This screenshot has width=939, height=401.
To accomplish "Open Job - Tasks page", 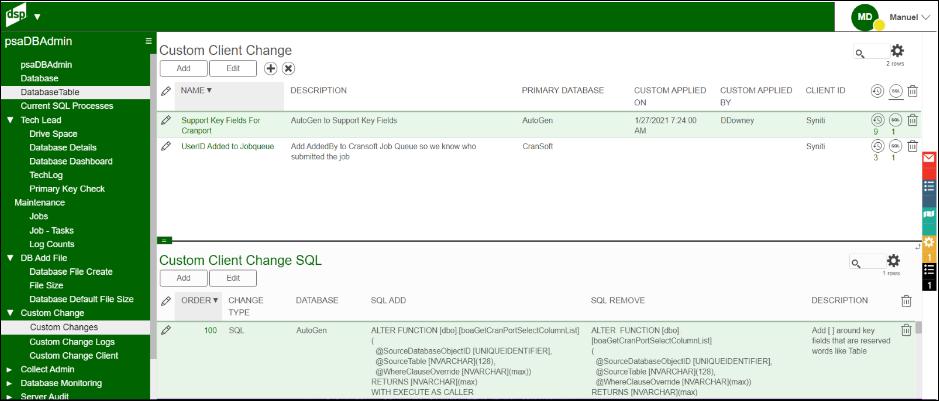I will tap(52, 230).
